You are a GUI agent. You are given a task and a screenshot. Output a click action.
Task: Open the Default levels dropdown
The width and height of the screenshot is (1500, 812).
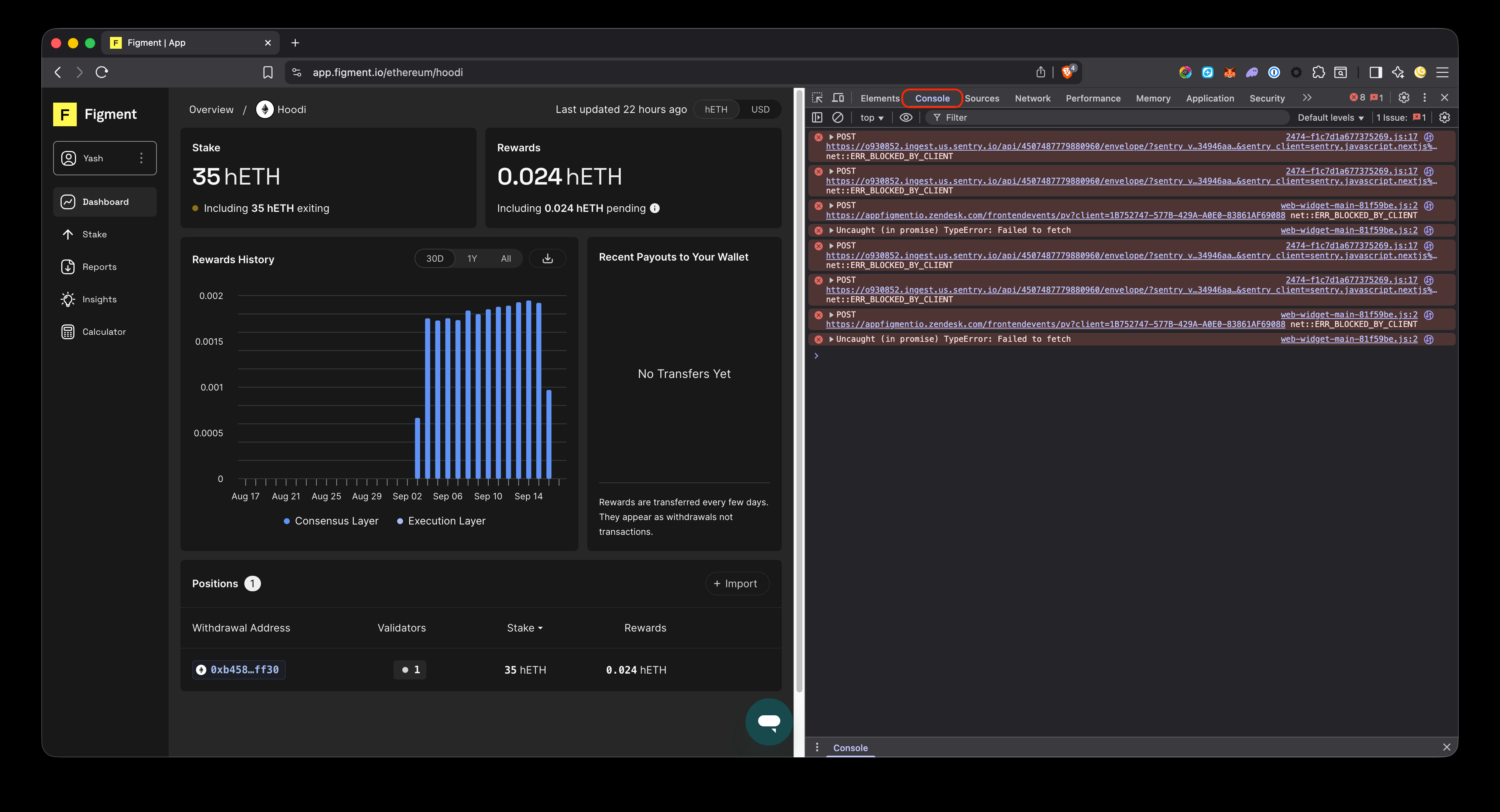coord(1330,118)
